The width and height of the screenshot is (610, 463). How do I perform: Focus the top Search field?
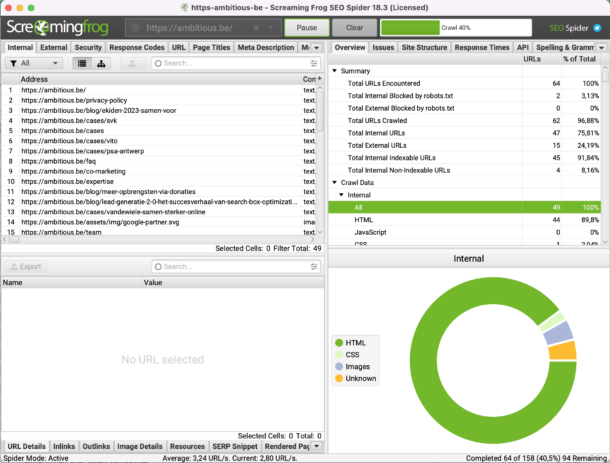click(x=235, y=63)
